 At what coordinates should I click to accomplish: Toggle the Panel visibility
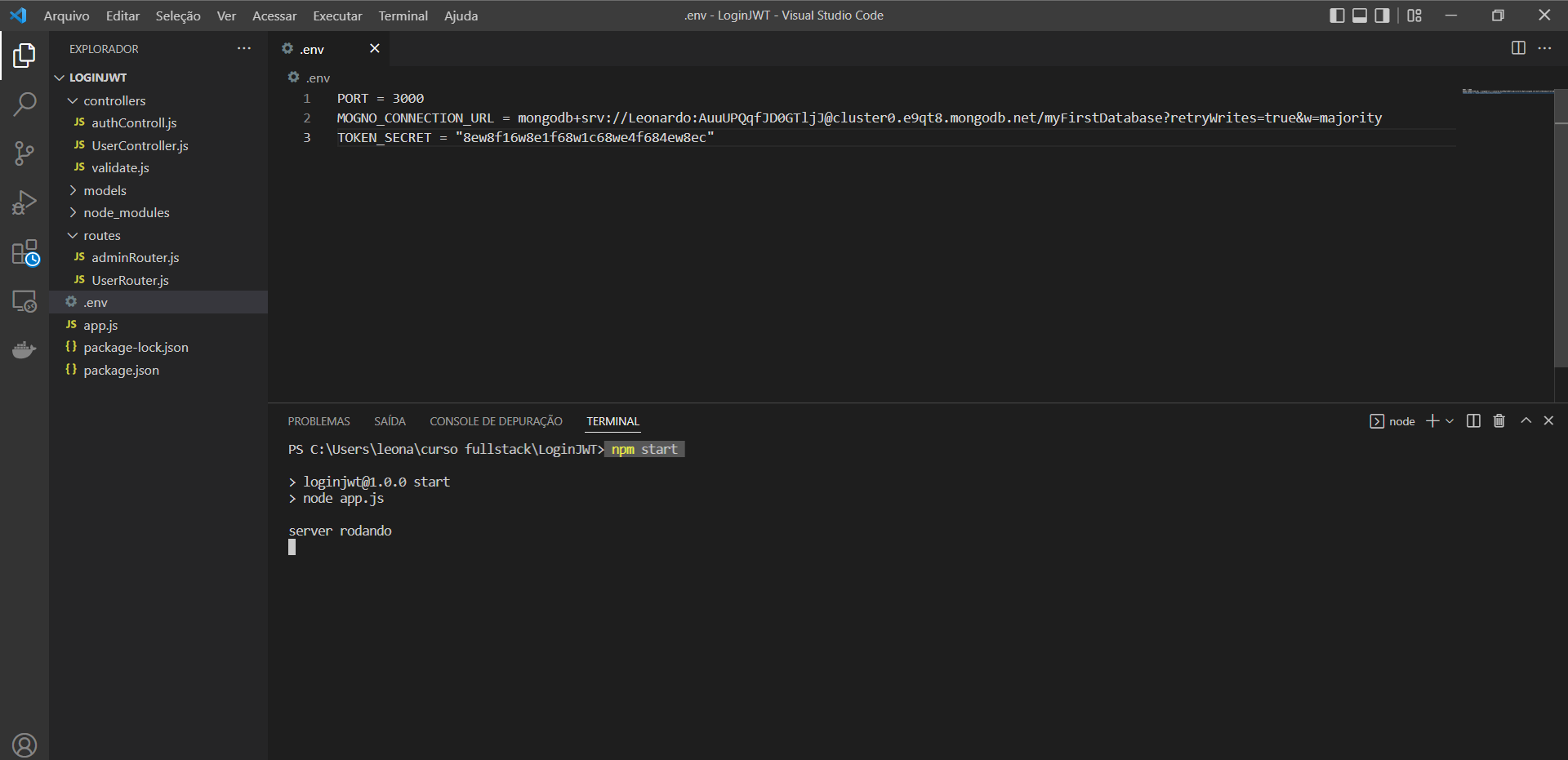coord(1359,15)
